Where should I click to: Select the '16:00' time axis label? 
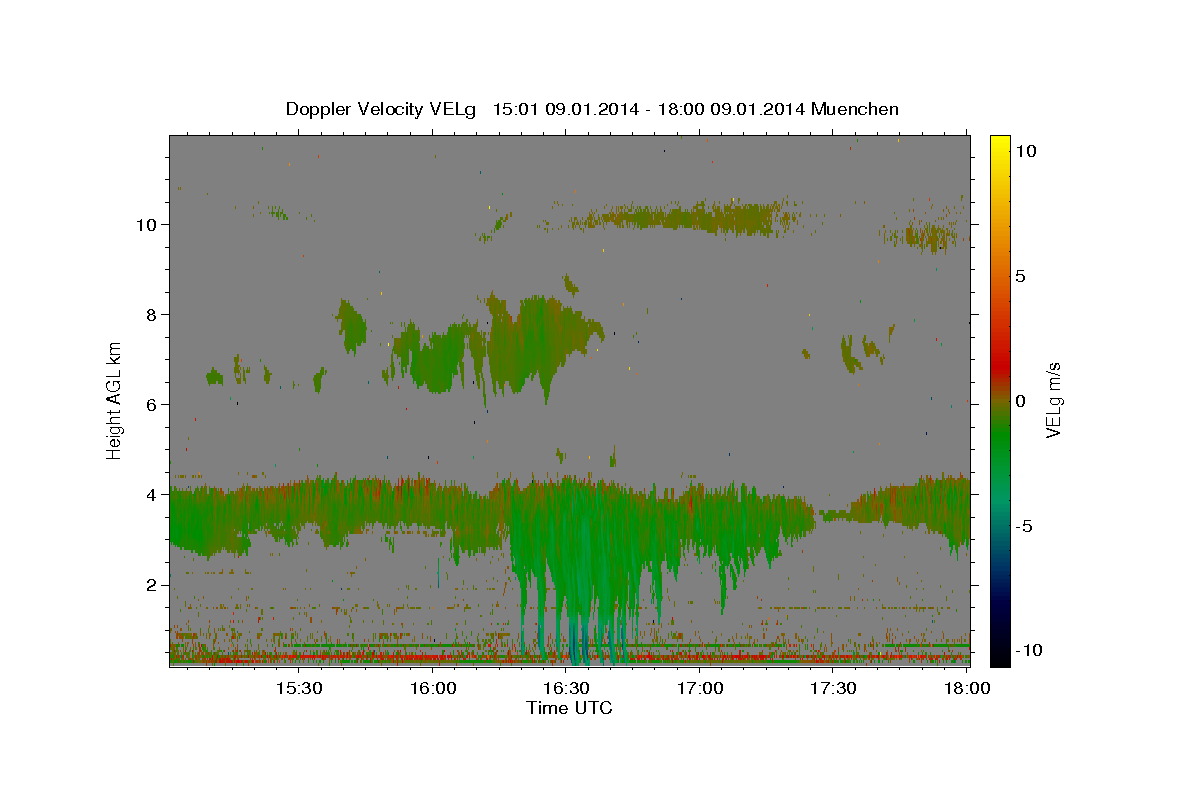pyautogui.click(x=433, y=688)
